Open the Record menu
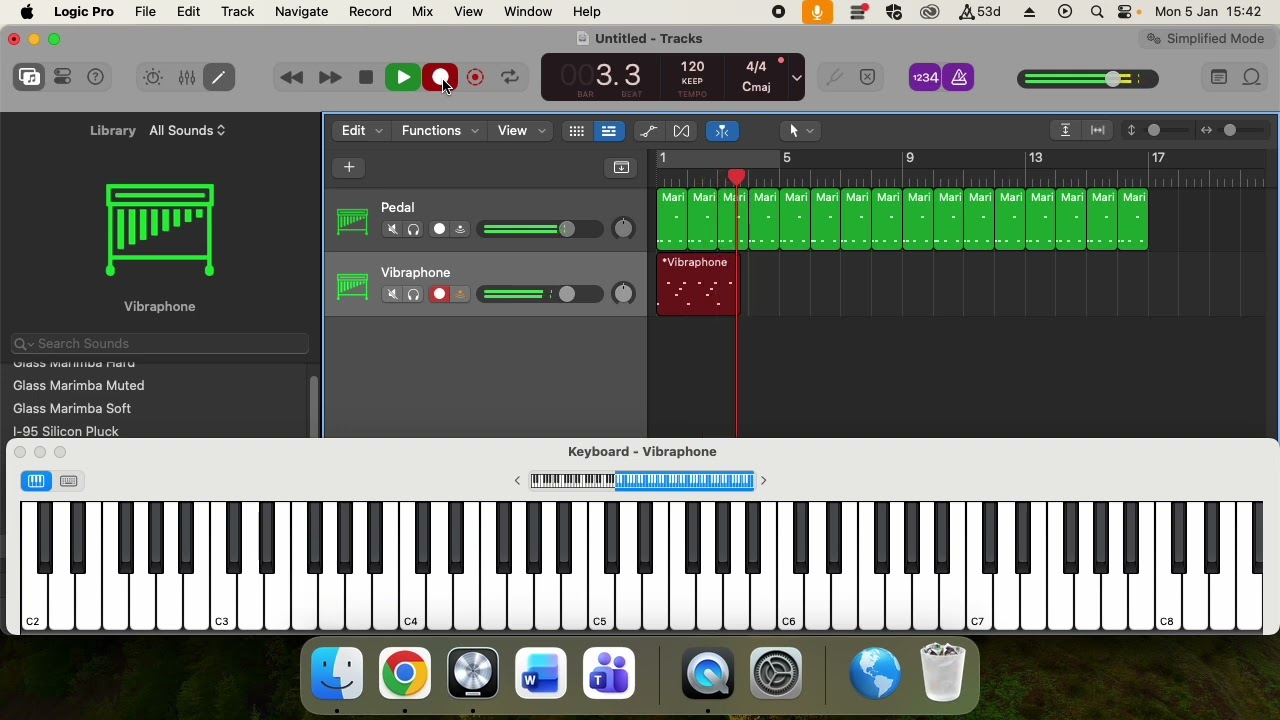The image size is (1280, 720). [x=370, y=12]
